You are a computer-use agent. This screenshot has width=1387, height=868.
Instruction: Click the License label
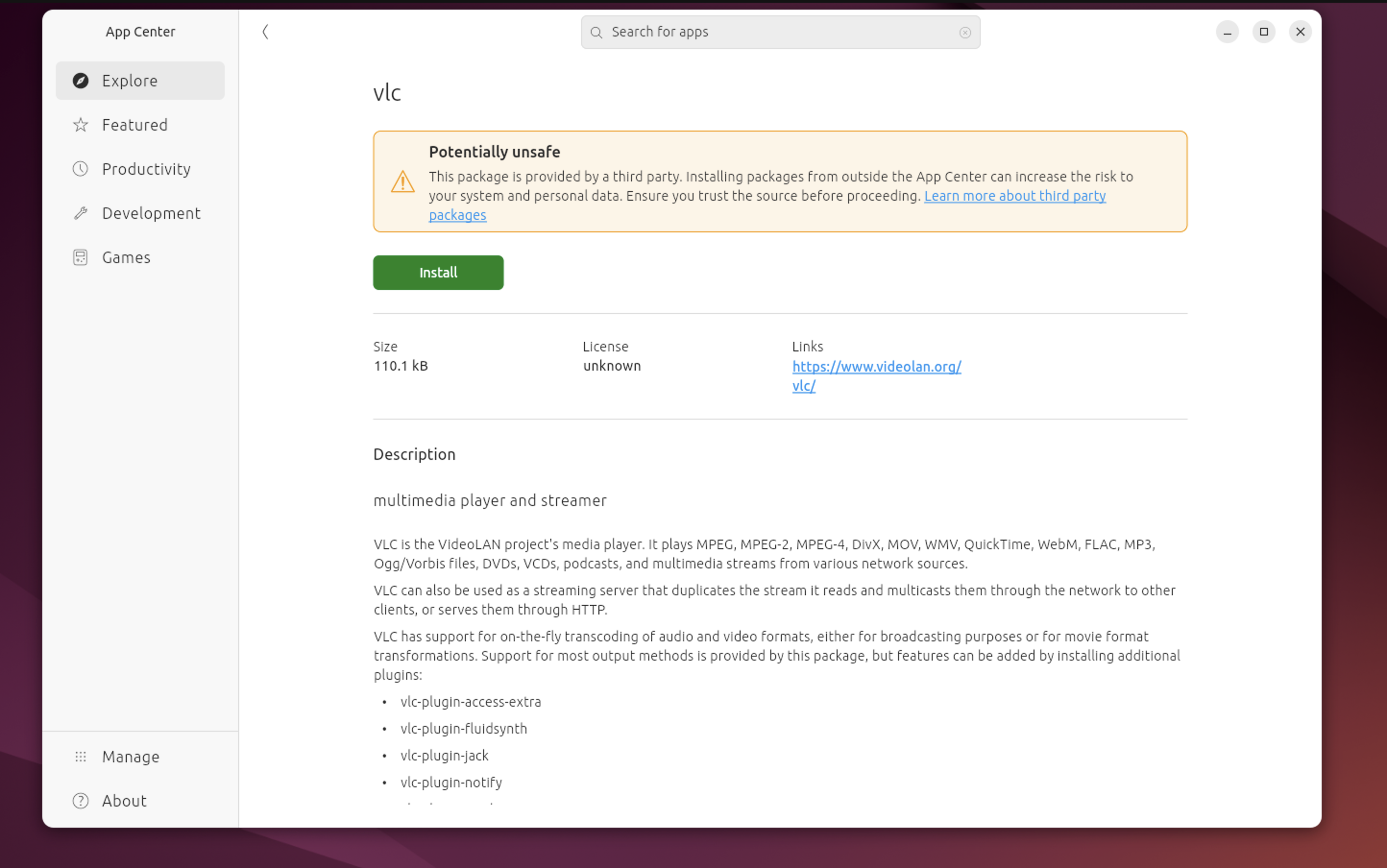pyautogui.click(x=605, y=347)
